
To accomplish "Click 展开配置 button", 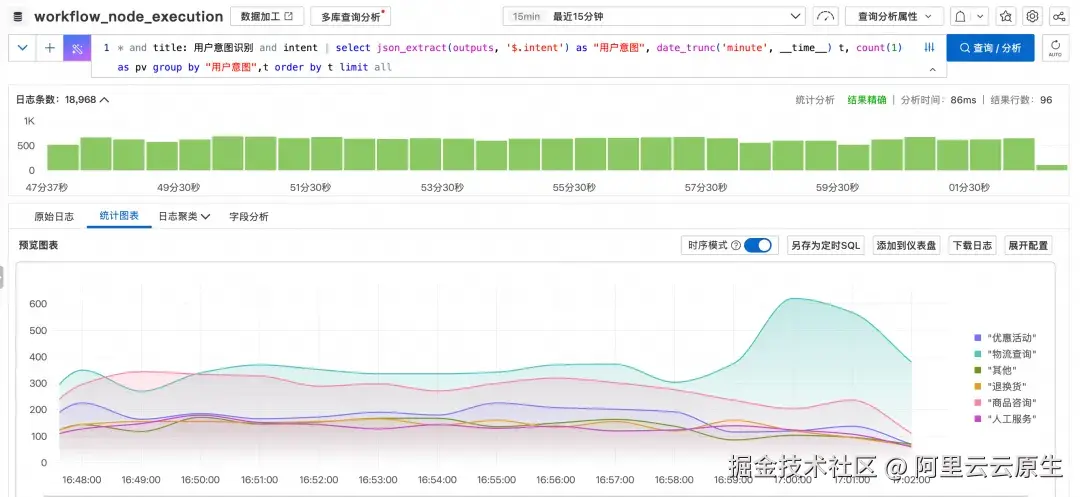I will coord(1028,245).
